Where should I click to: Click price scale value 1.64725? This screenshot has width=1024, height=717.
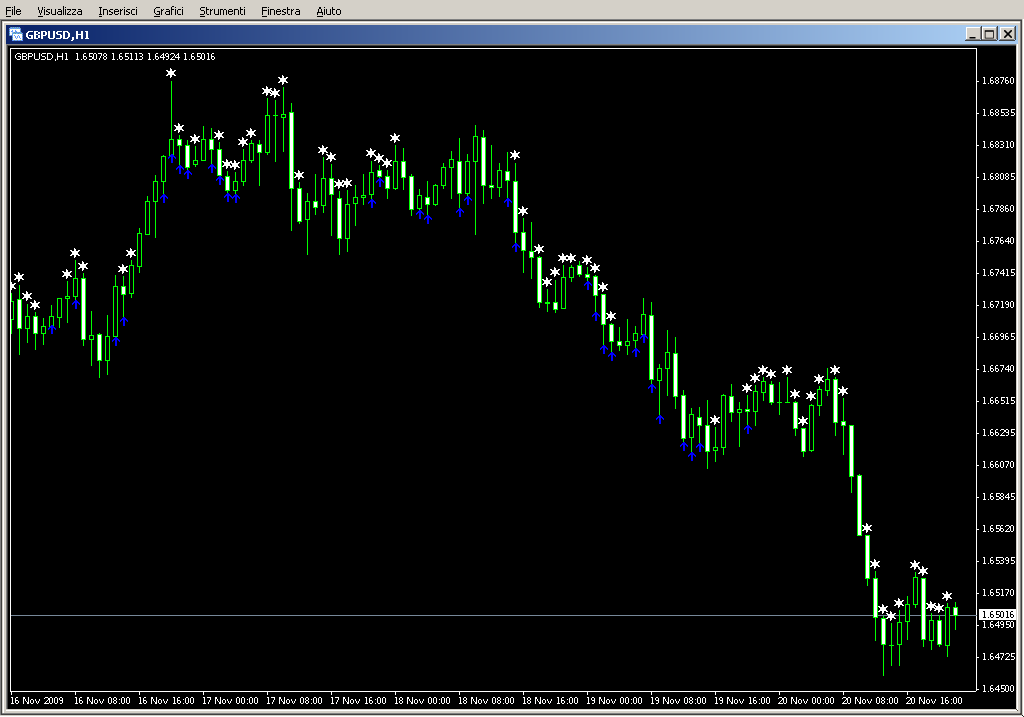999,657
